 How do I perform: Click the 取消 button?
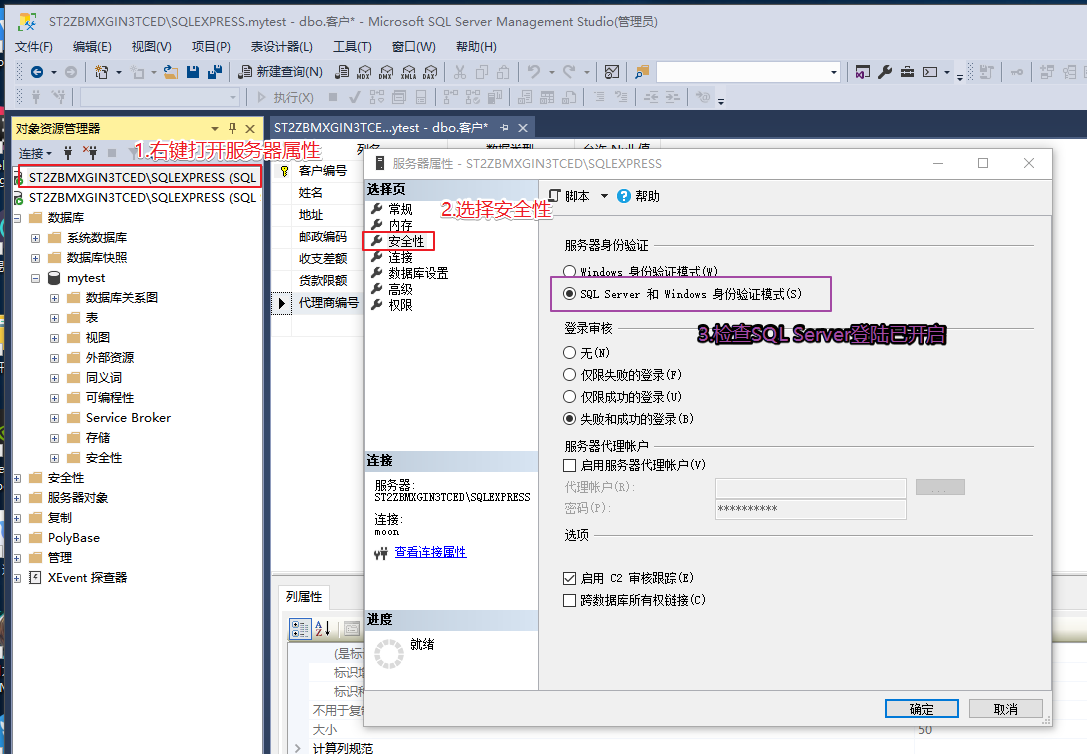pyautogui.click(x=1005, y=708)
